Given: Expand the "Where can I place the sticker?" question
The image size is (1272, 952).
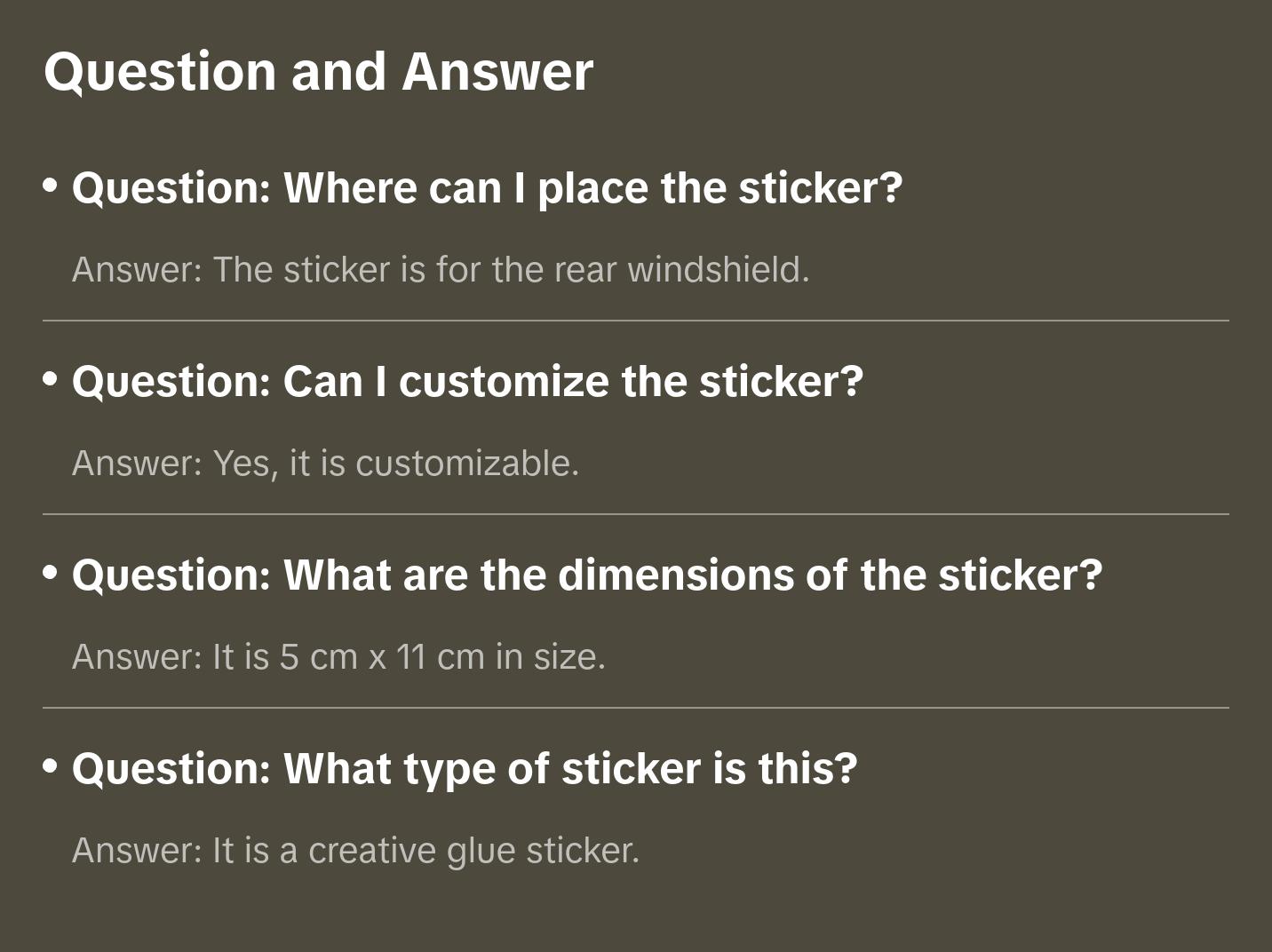Looking at the screenshot, I should 487,188.
